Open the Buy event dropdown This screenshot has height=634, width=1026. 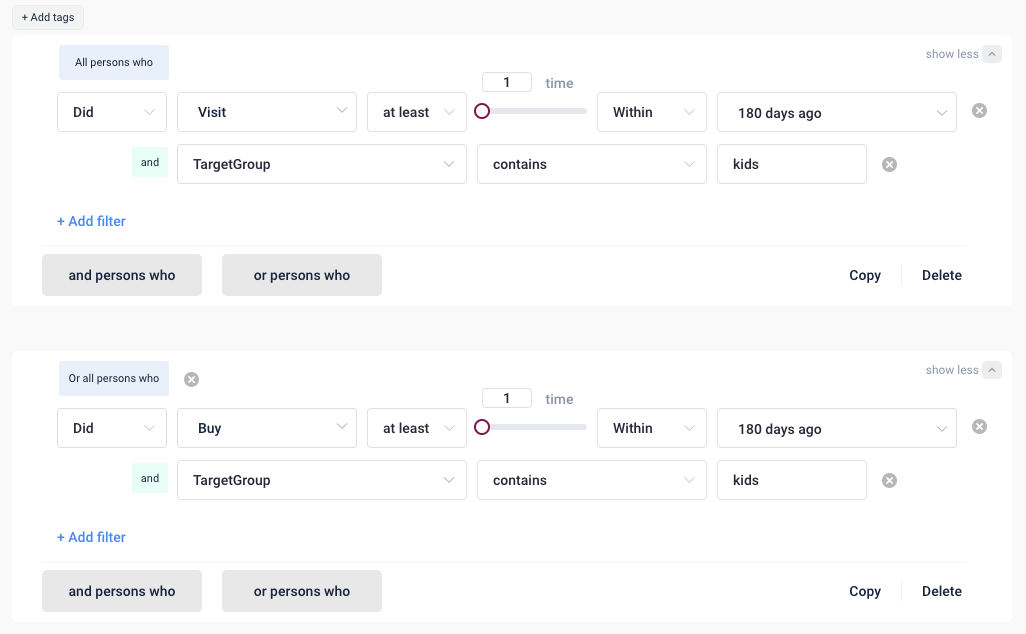click(267, 428)
